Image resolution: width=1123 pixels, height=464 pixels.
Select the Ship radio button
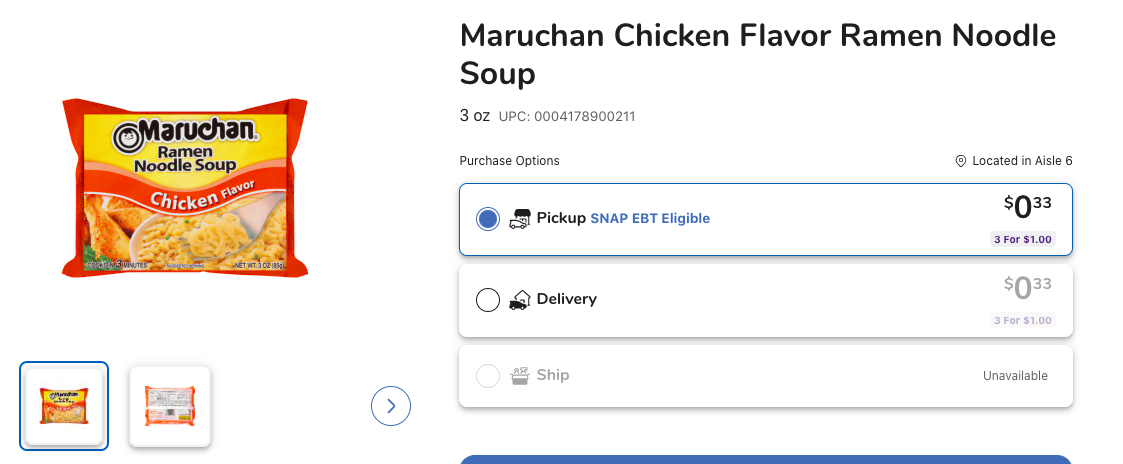488,376
